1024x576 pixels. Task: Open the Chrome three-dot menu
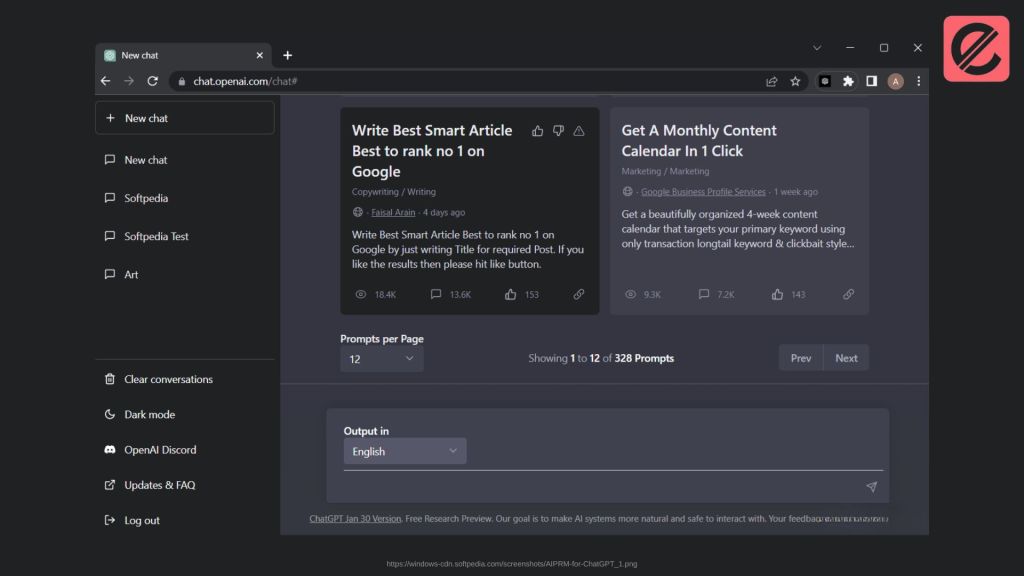click(919, 81)
